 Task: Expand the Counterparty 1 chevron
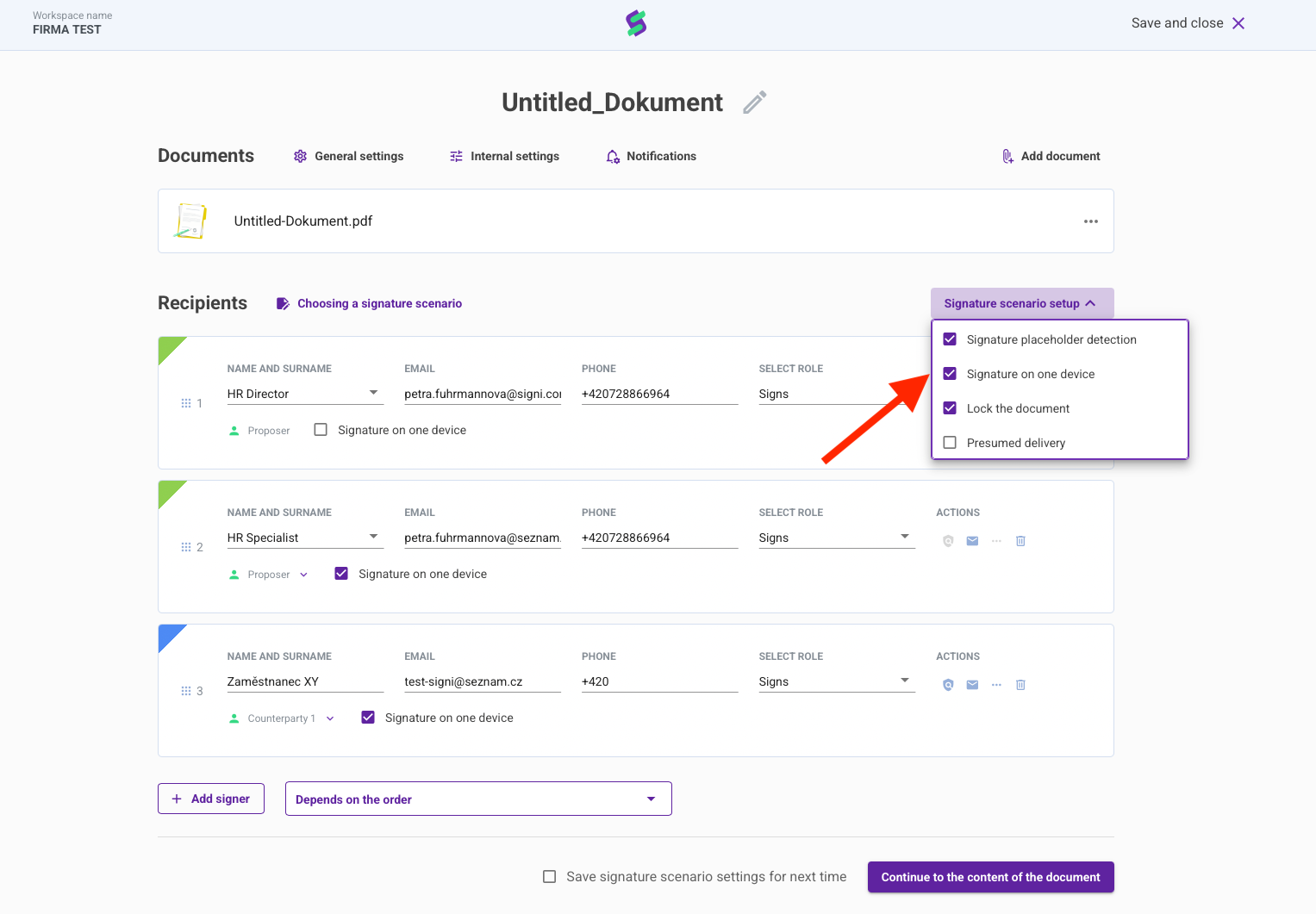[330, 718]
